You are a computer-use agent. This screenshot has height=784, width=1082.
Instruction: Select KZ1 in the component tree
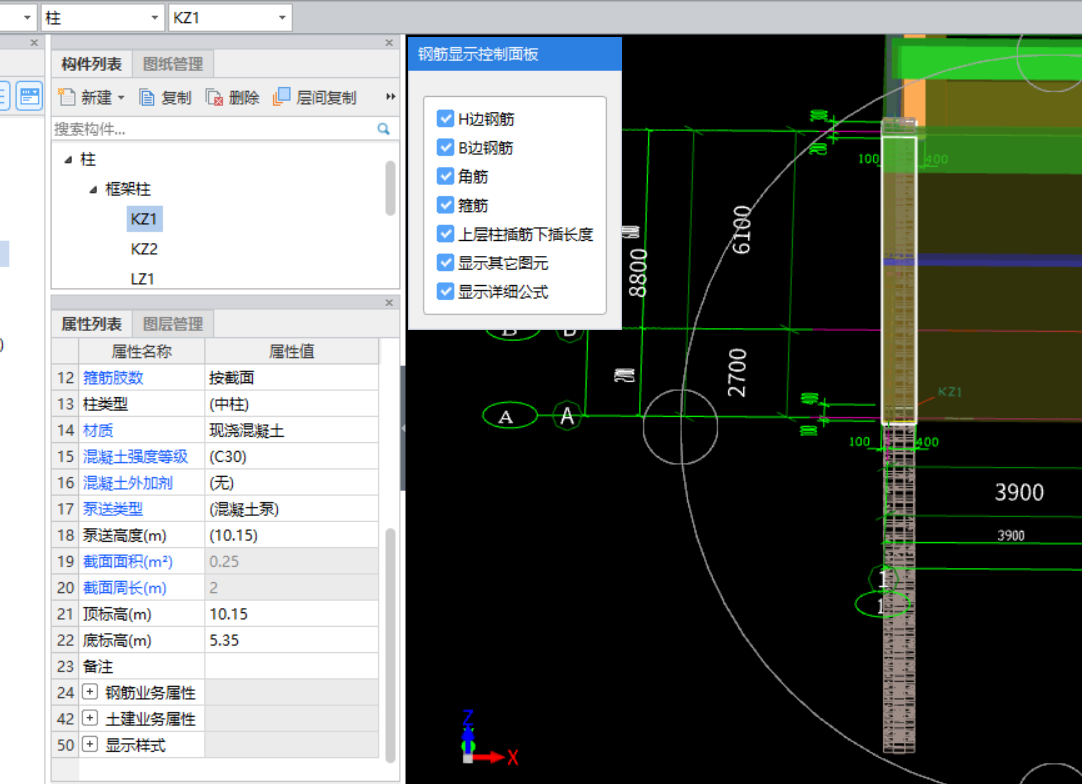pyautogui.click(x=144, y=219)
